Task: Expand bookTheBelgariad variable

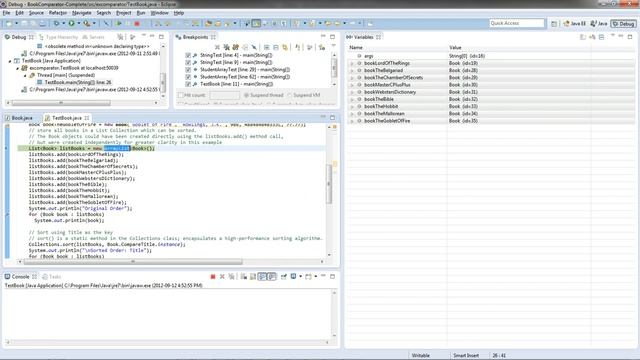Action: [352, 71]
